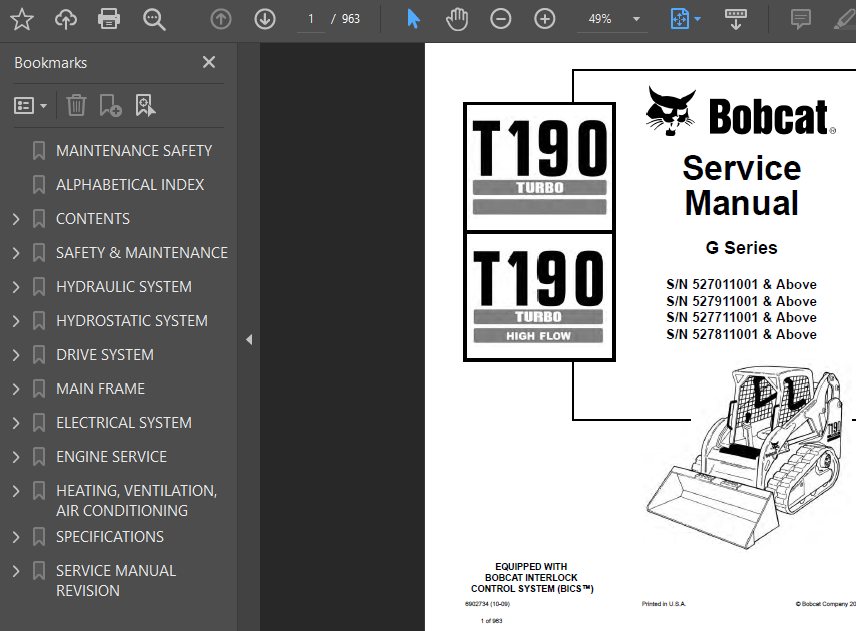The image size is (856, 631).
Task: Click the cloud upload icon
Action: (x=66, y=19)
